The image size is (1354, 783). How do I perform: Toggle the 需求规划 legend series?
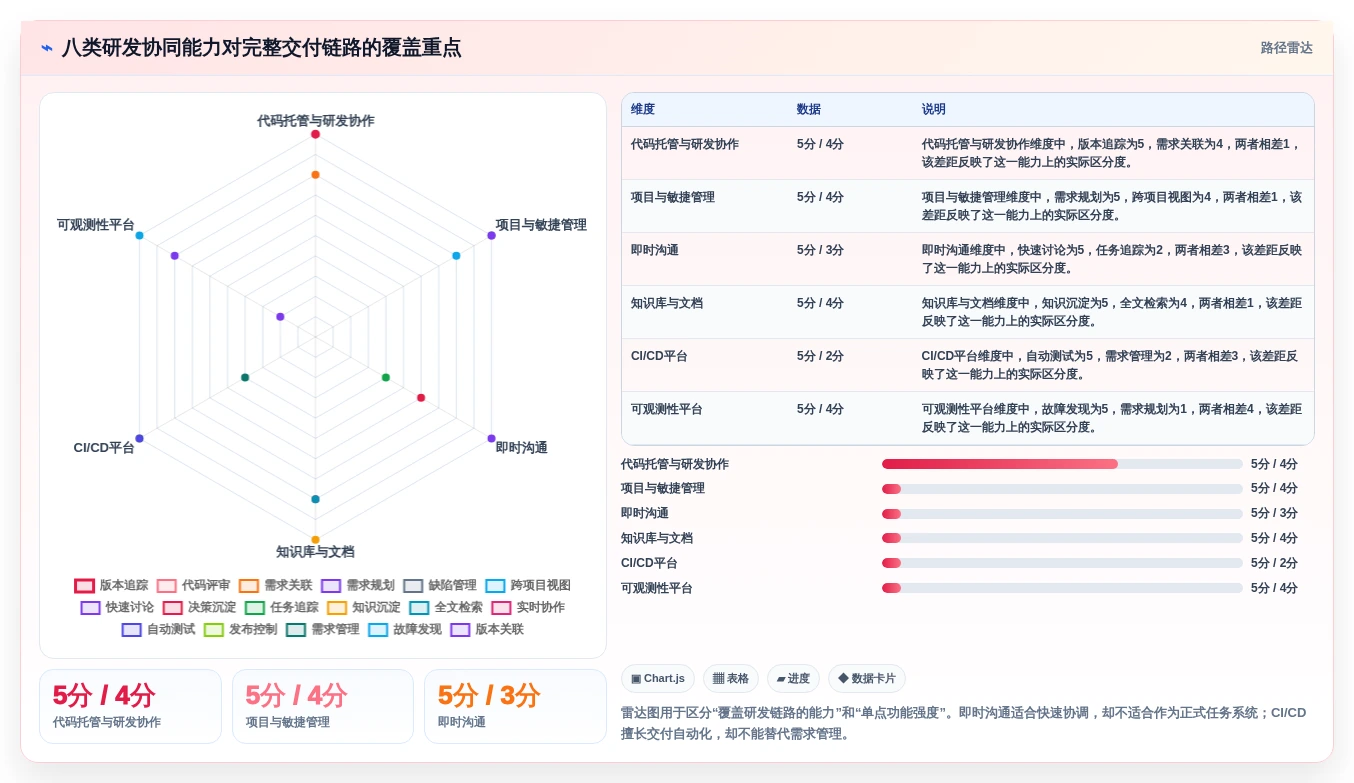click(358, 586)
